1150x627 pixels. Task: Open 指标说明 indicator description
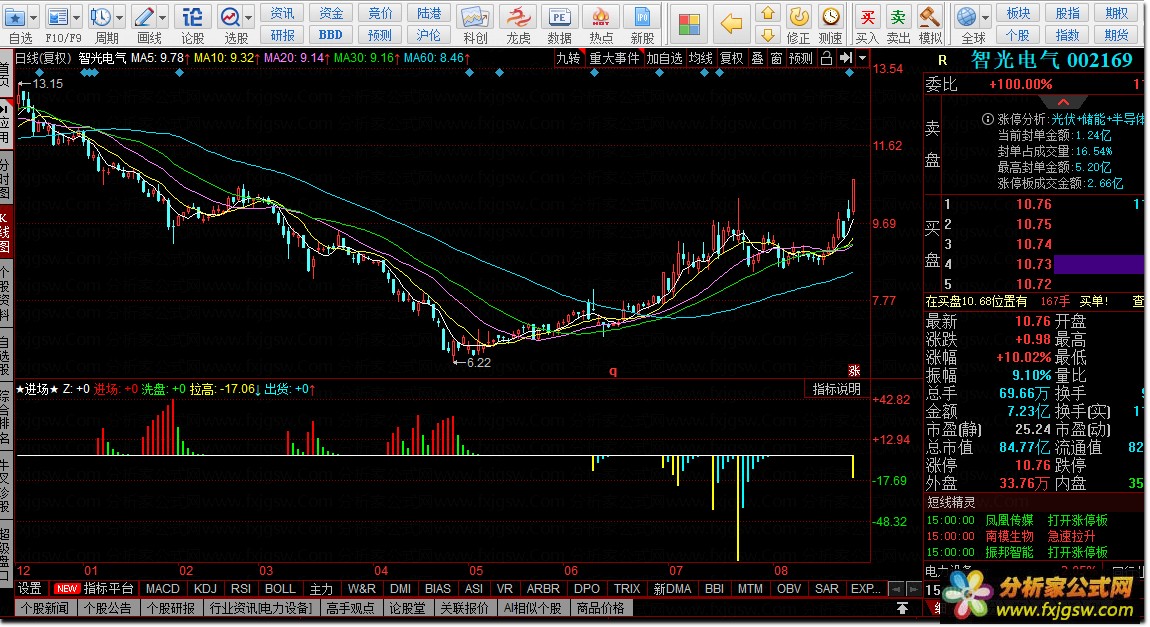click(836, 389)
